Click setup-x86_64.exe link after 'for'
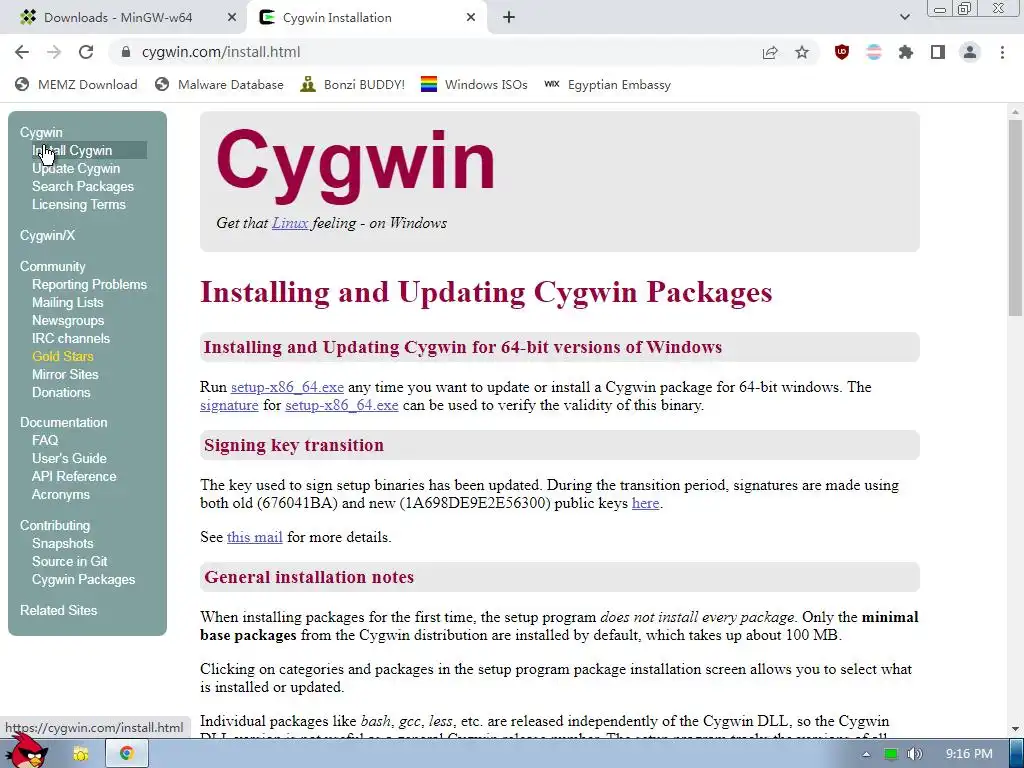 click(x=342, y=406)
